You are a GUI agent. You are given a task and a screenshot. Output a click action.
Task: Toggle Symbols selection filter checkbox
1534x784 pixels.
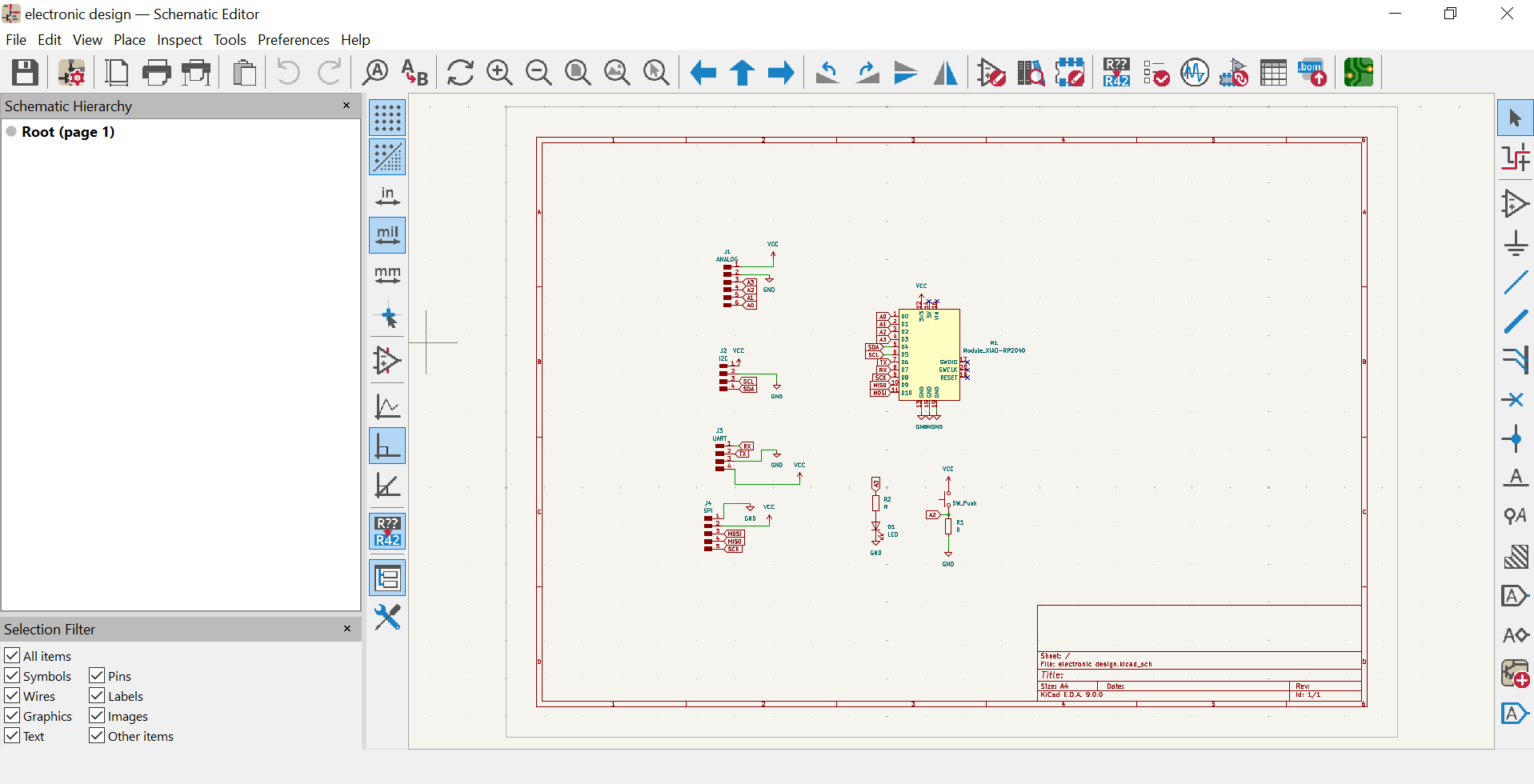click(12, 675)
